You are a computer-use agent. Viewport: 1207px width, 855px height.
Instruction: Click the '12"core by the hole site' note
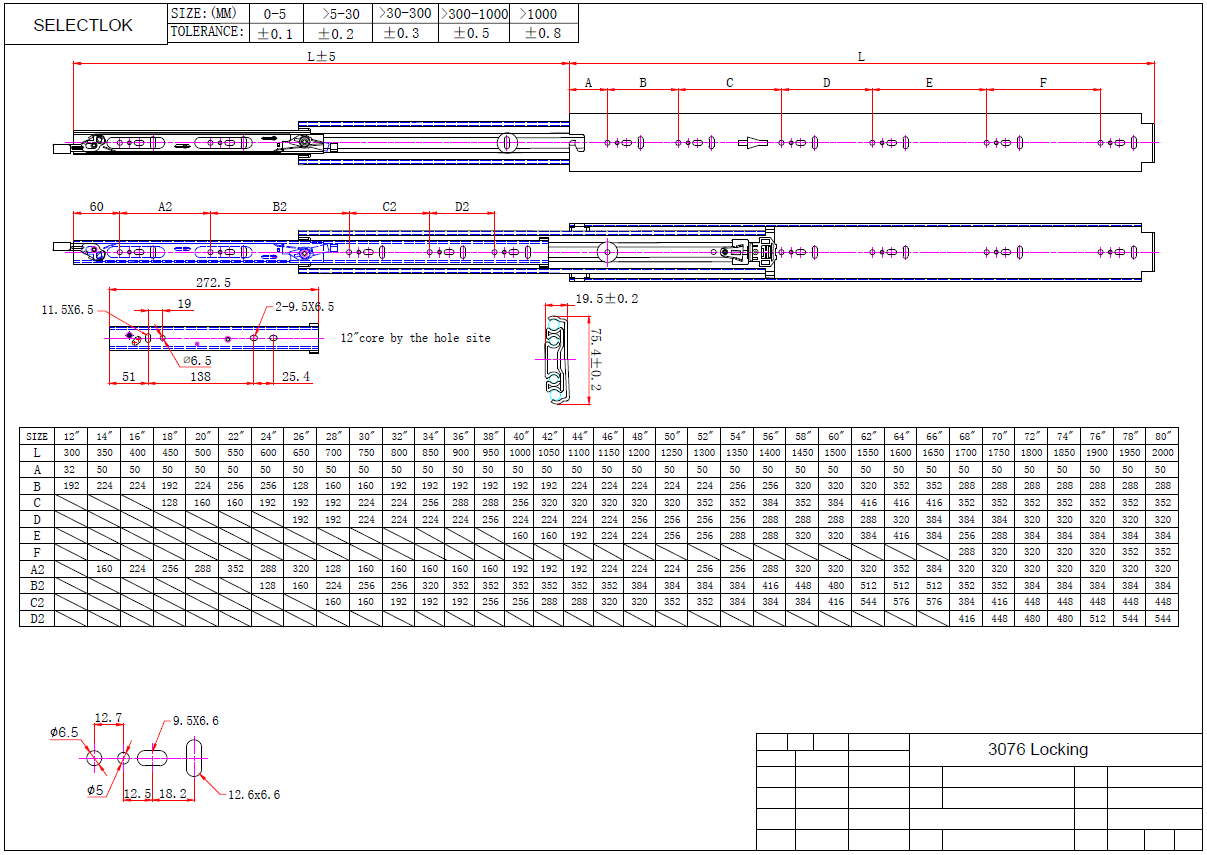[x=415, y=338]
